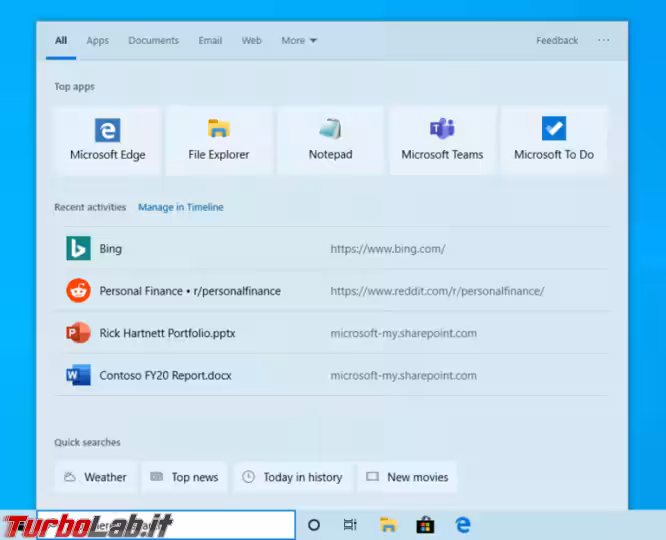The width and height of the screenshot is (666, 540).
Task: Open Microsoft Edge from Top apps
Action: (x=107, y=141)
